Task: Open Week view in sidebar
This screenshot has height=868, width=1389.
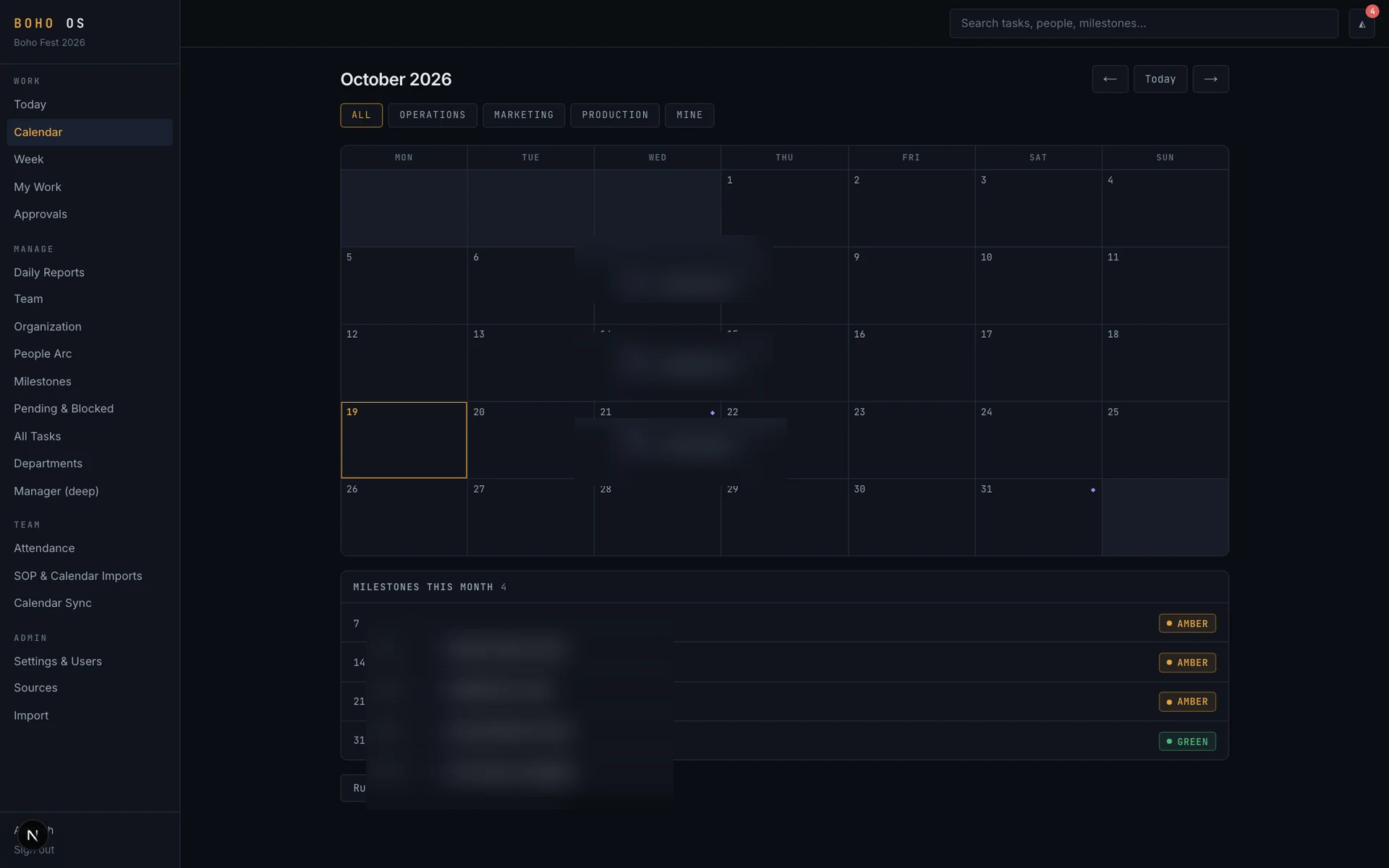Action: 90,159
